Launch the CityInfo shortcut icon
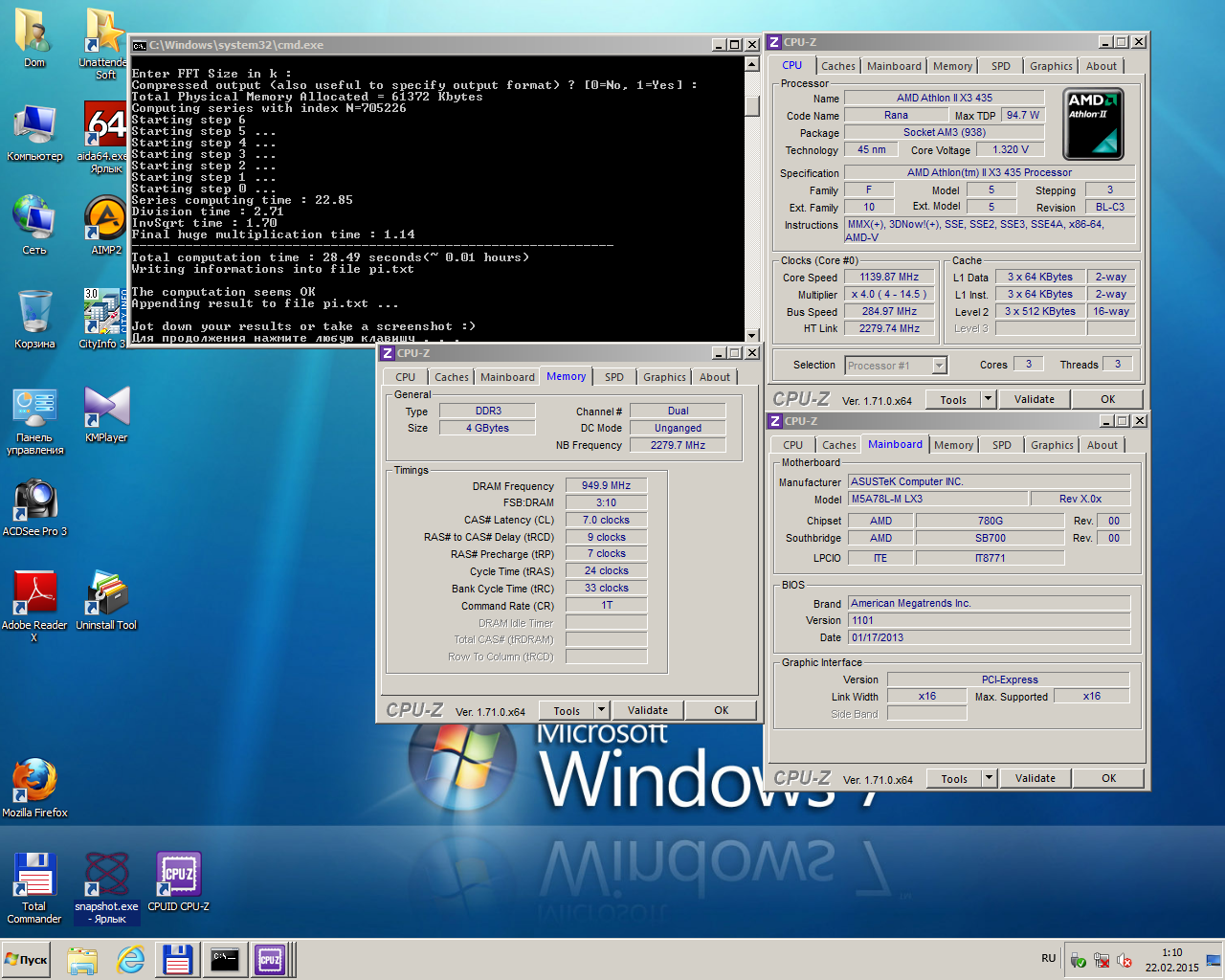The height and width of the screenshot is (980, 1225). pyautogui.click(x=103, y=320)
